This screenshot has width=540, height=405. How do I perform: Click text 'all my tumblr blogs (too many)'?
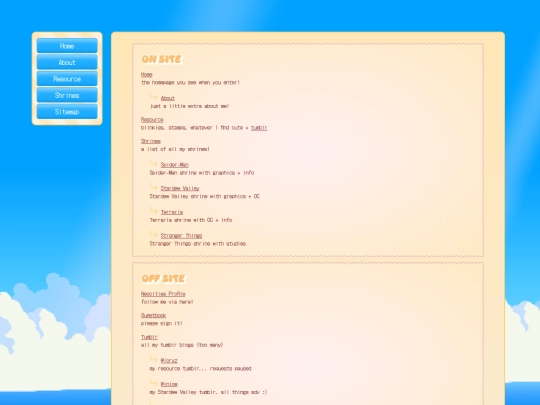coord(182,345)
